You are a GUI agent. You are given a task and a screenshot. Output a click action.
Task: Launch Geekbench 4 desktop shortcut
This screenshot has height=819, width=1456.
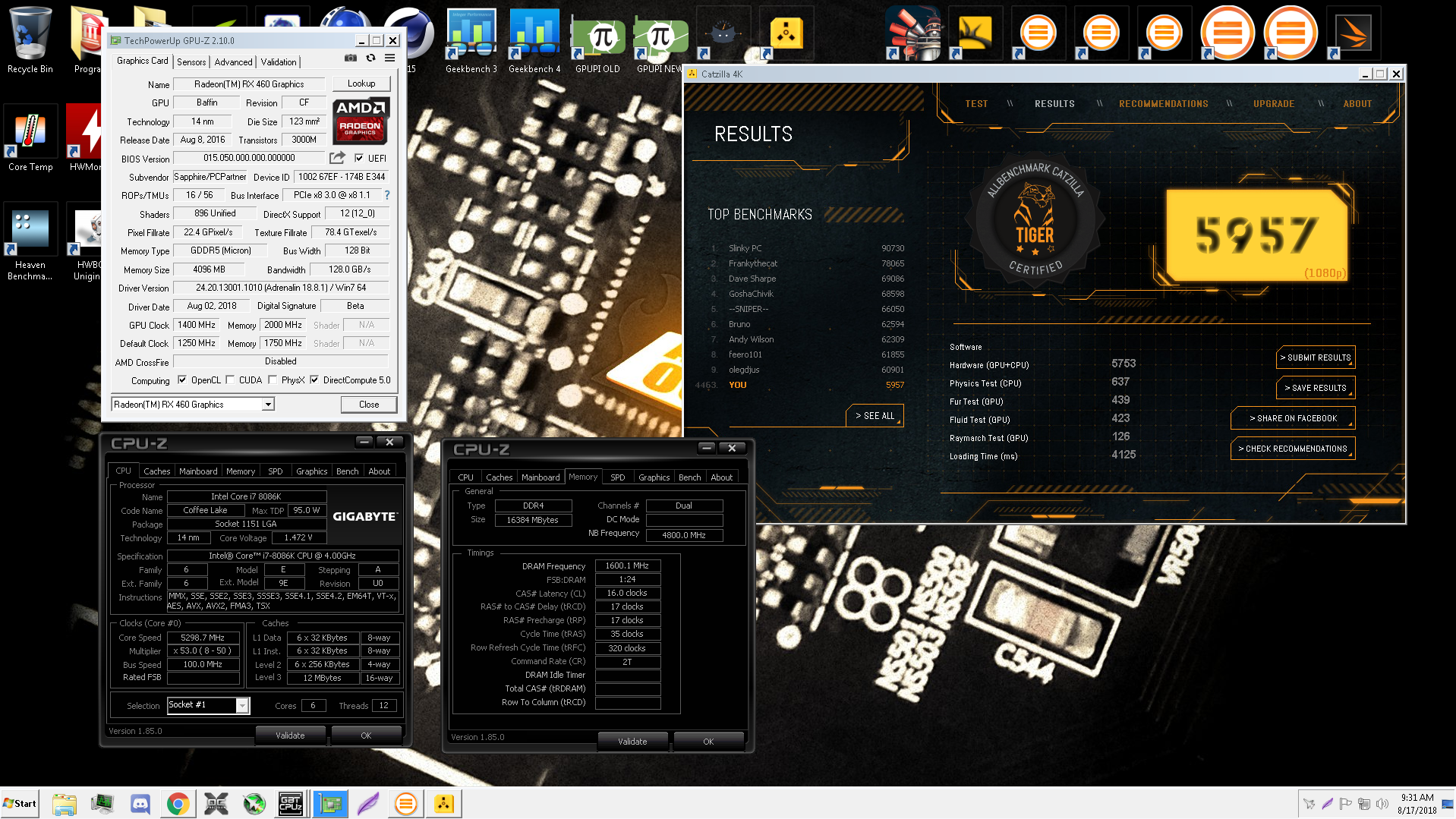(534, 39)
